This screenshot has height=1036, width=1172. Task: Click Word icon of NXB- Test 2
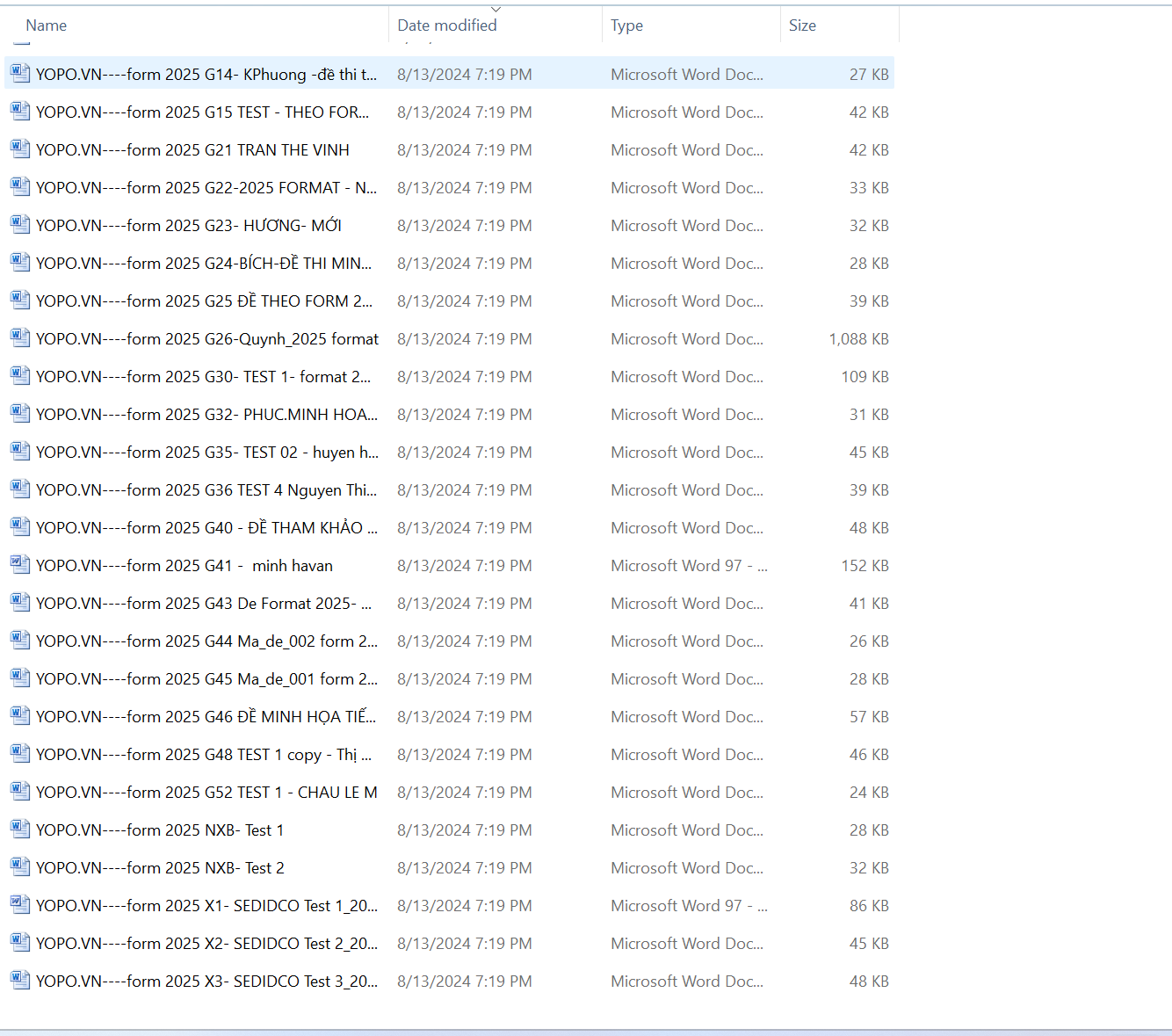[x=20, y=867]
